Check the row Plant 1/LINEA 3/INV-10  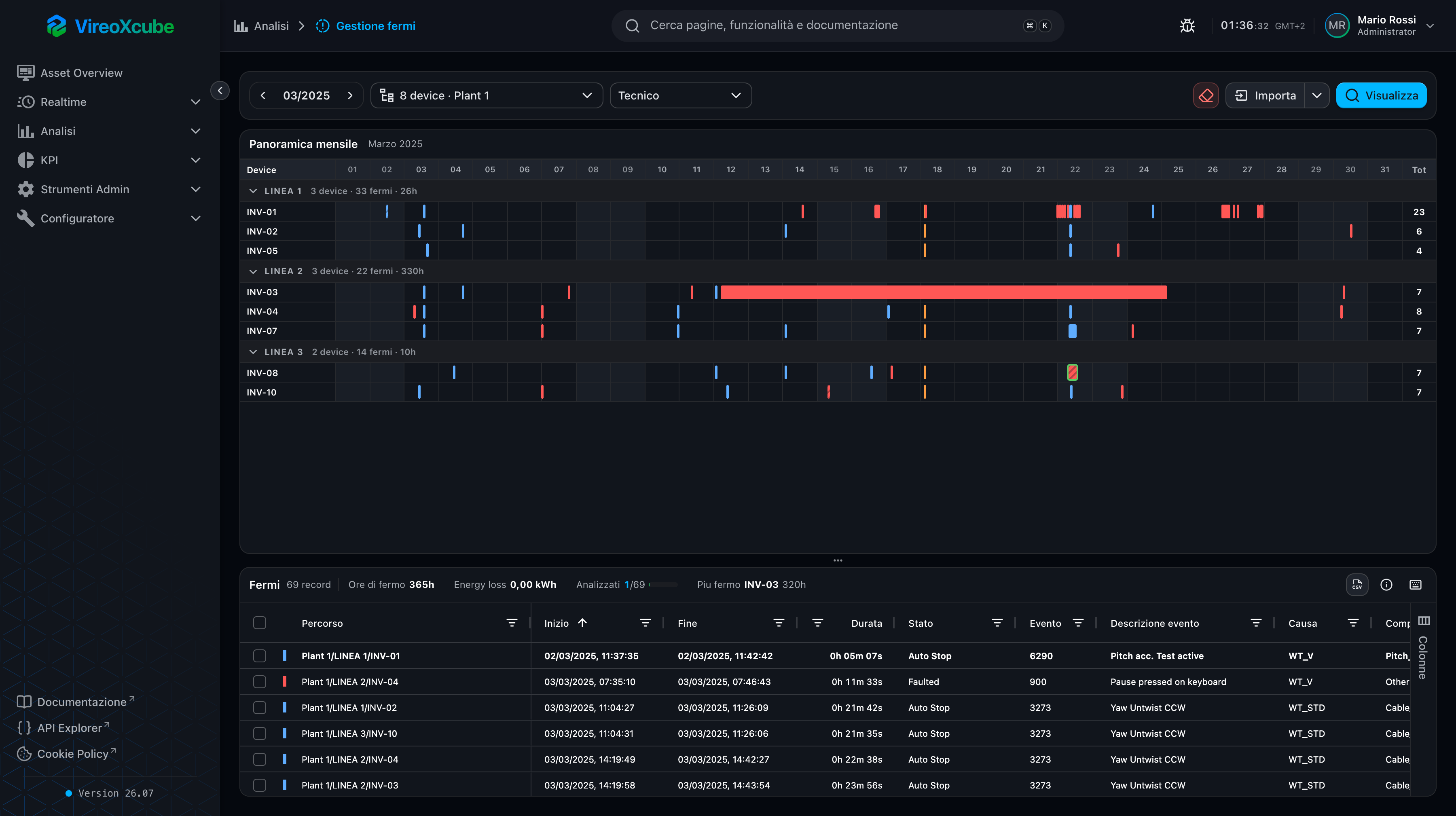[x=259, y=734]
